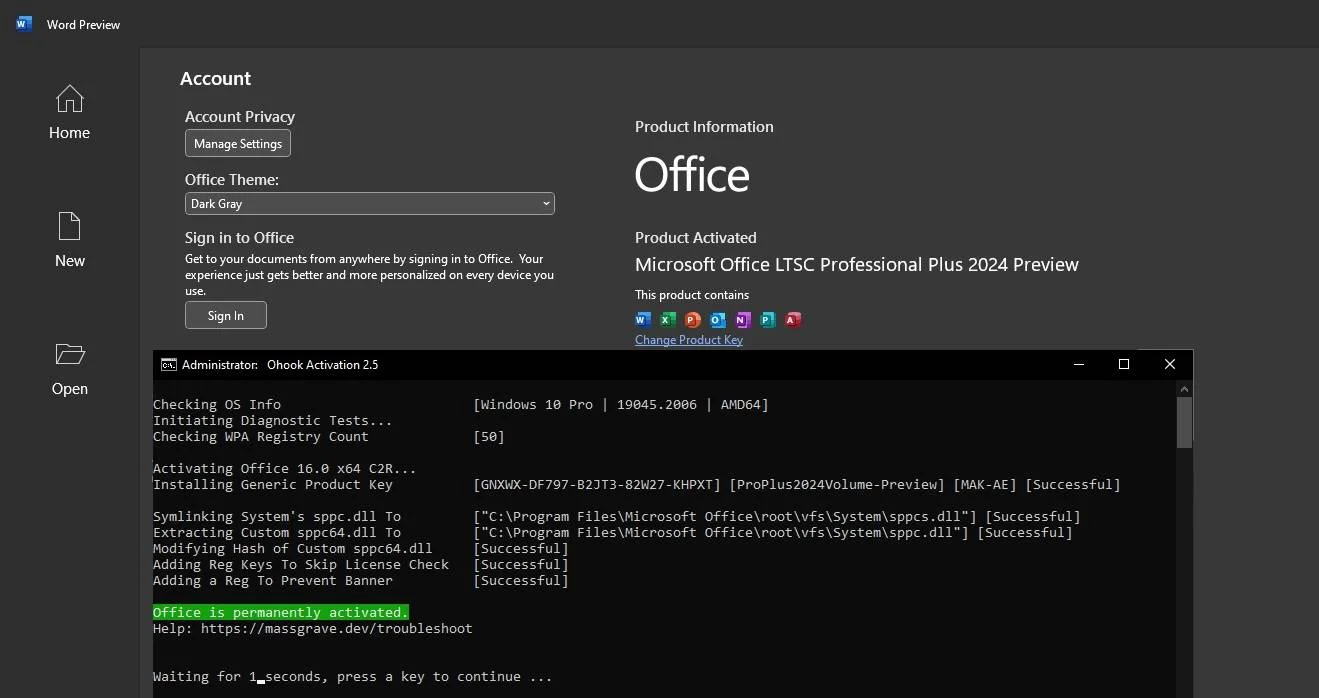Click the Manage Settings button

click(238, 144)
